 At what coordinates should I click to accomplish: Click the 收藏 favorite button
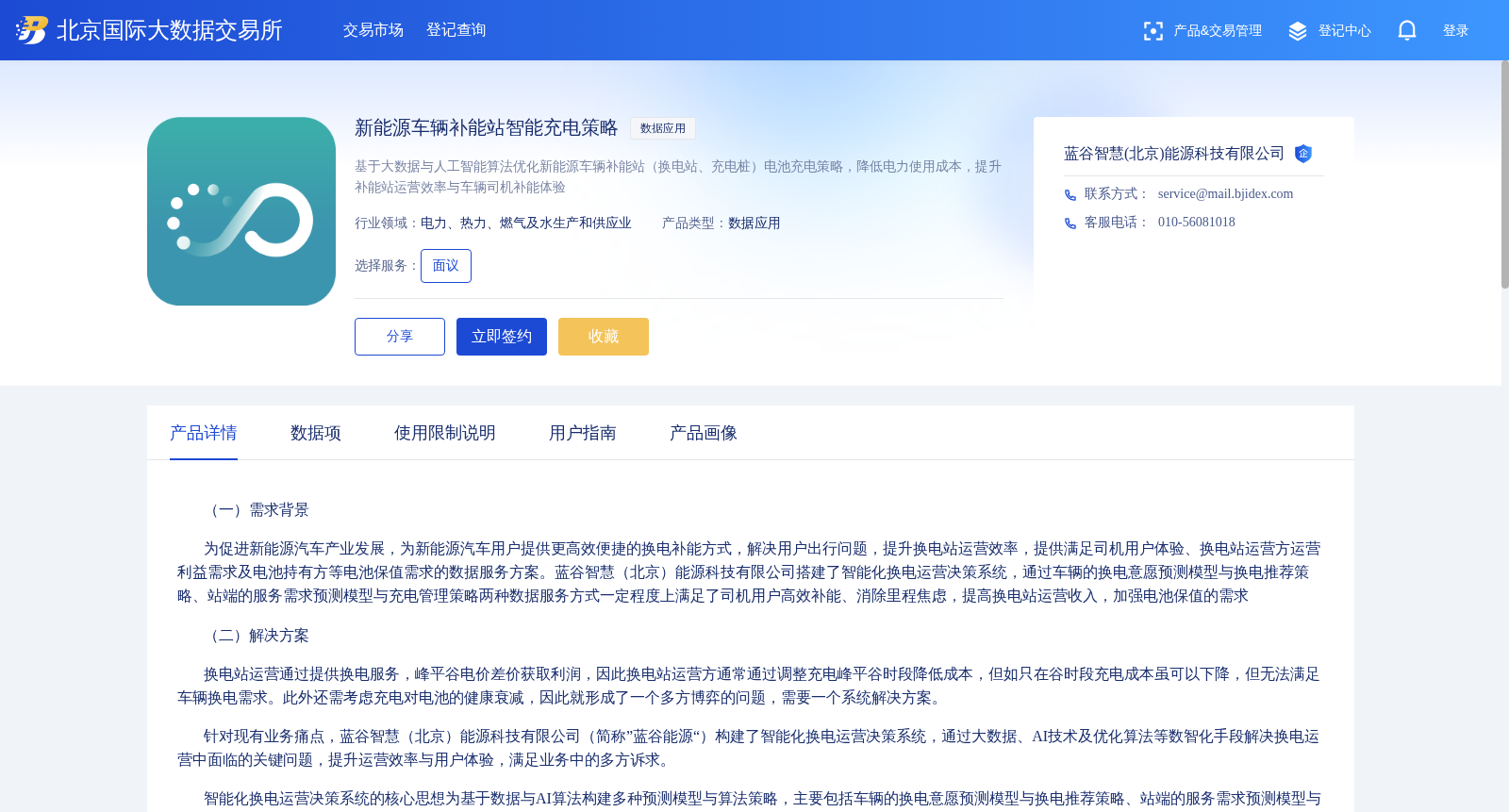pos(604,337)
